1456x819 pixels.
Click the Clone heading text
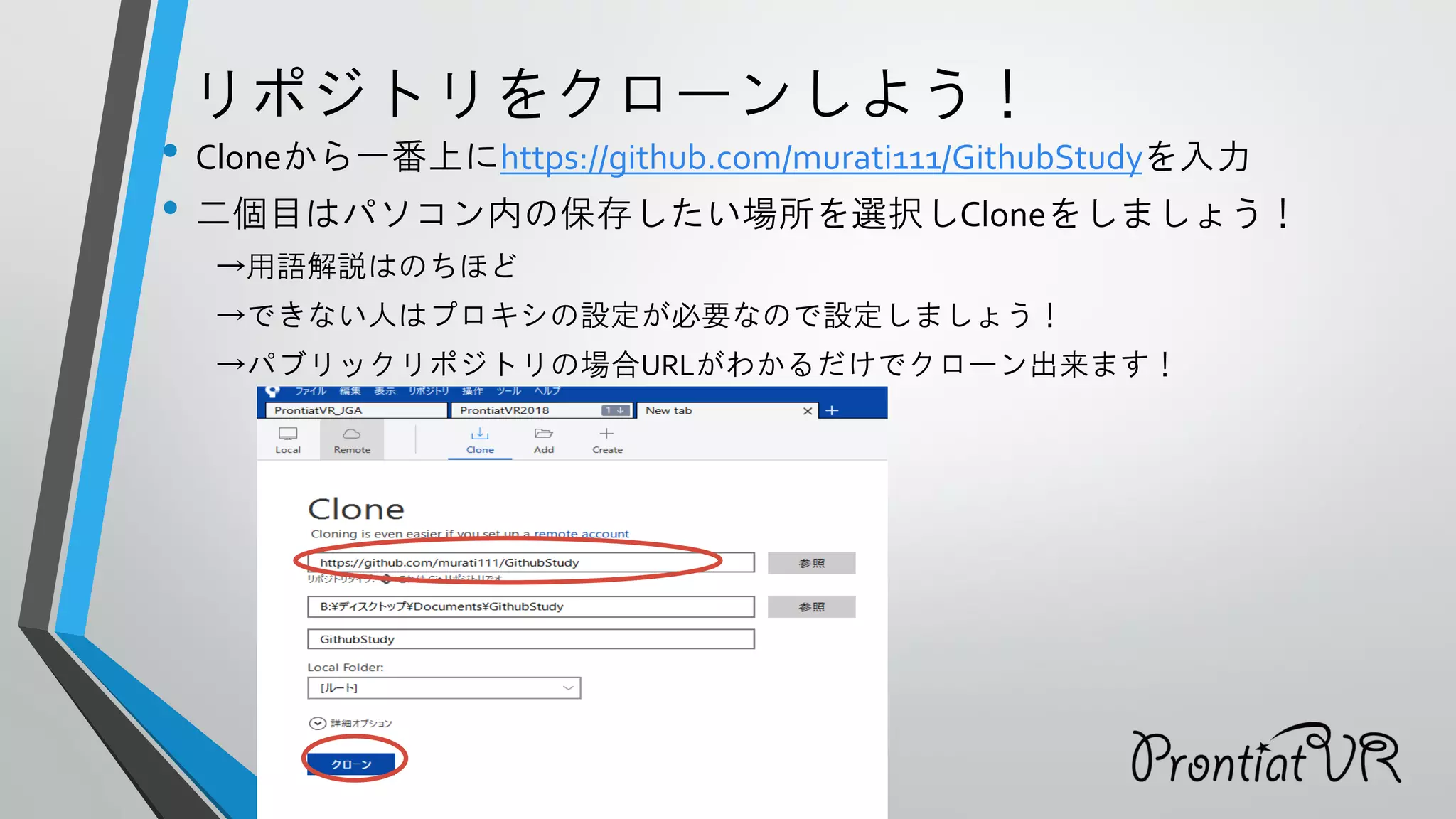(356, 509)
